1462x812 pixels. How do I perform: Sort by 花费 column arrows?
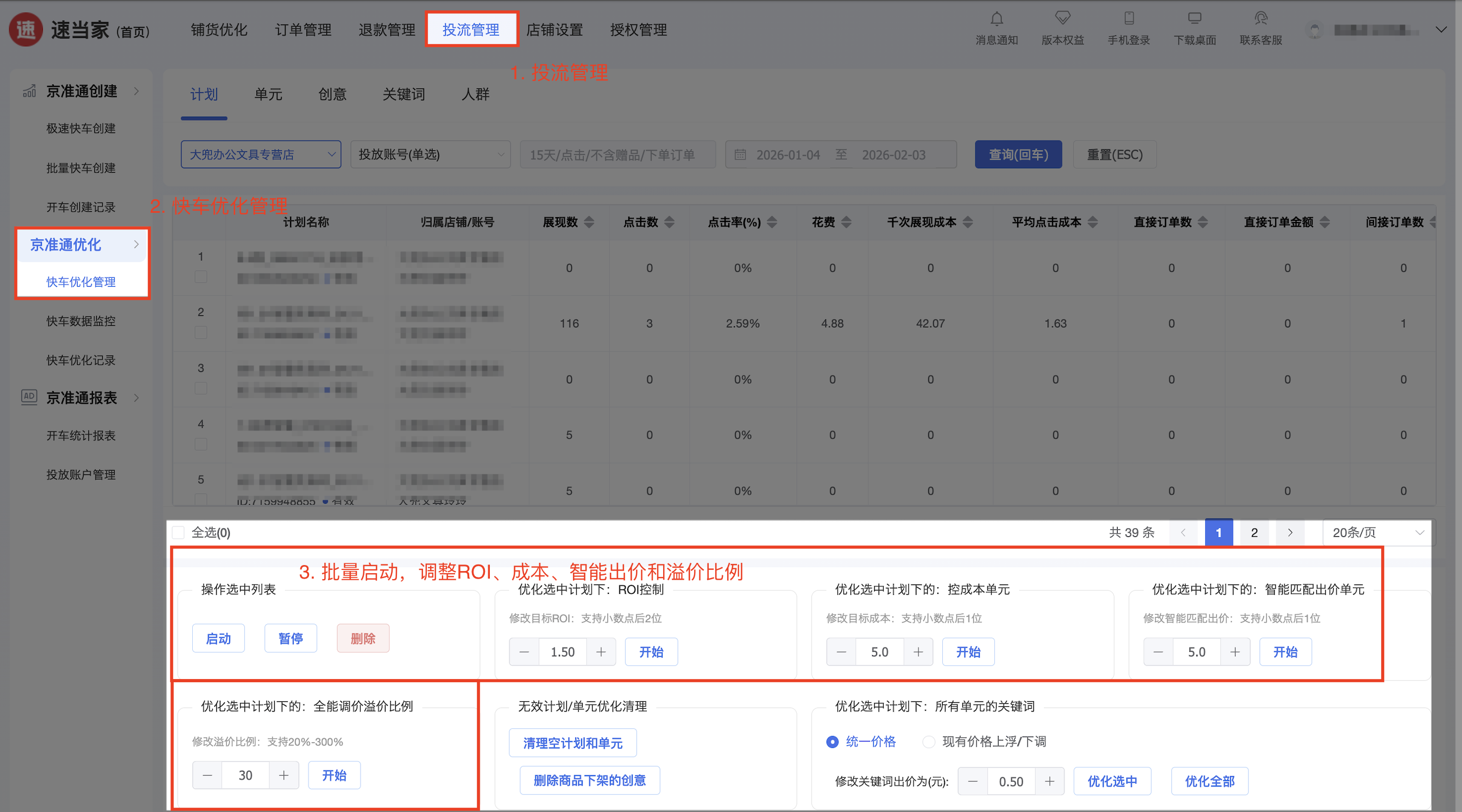pos(846,223)
